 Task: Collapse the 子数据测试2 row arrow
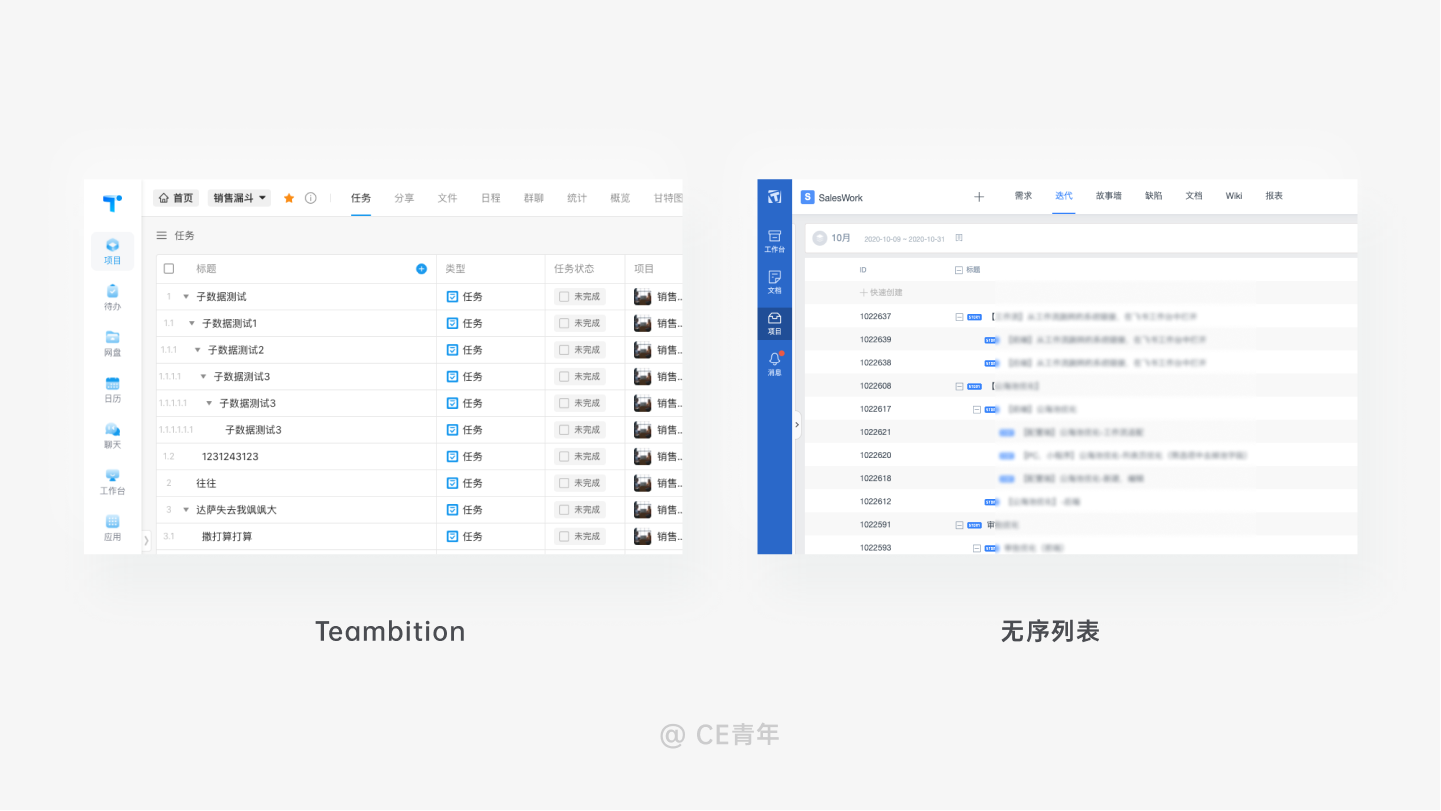(197, 350)
